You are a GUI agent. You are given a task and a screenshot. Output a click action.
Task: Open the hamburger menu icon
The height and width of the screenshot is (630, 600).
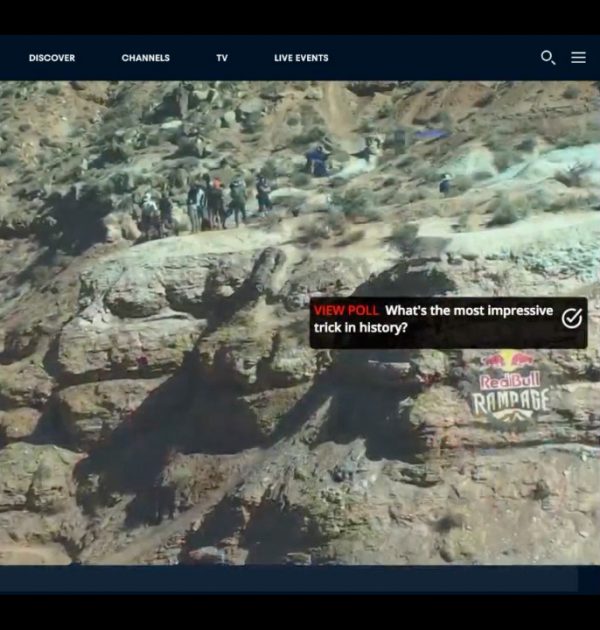(578, 57)
